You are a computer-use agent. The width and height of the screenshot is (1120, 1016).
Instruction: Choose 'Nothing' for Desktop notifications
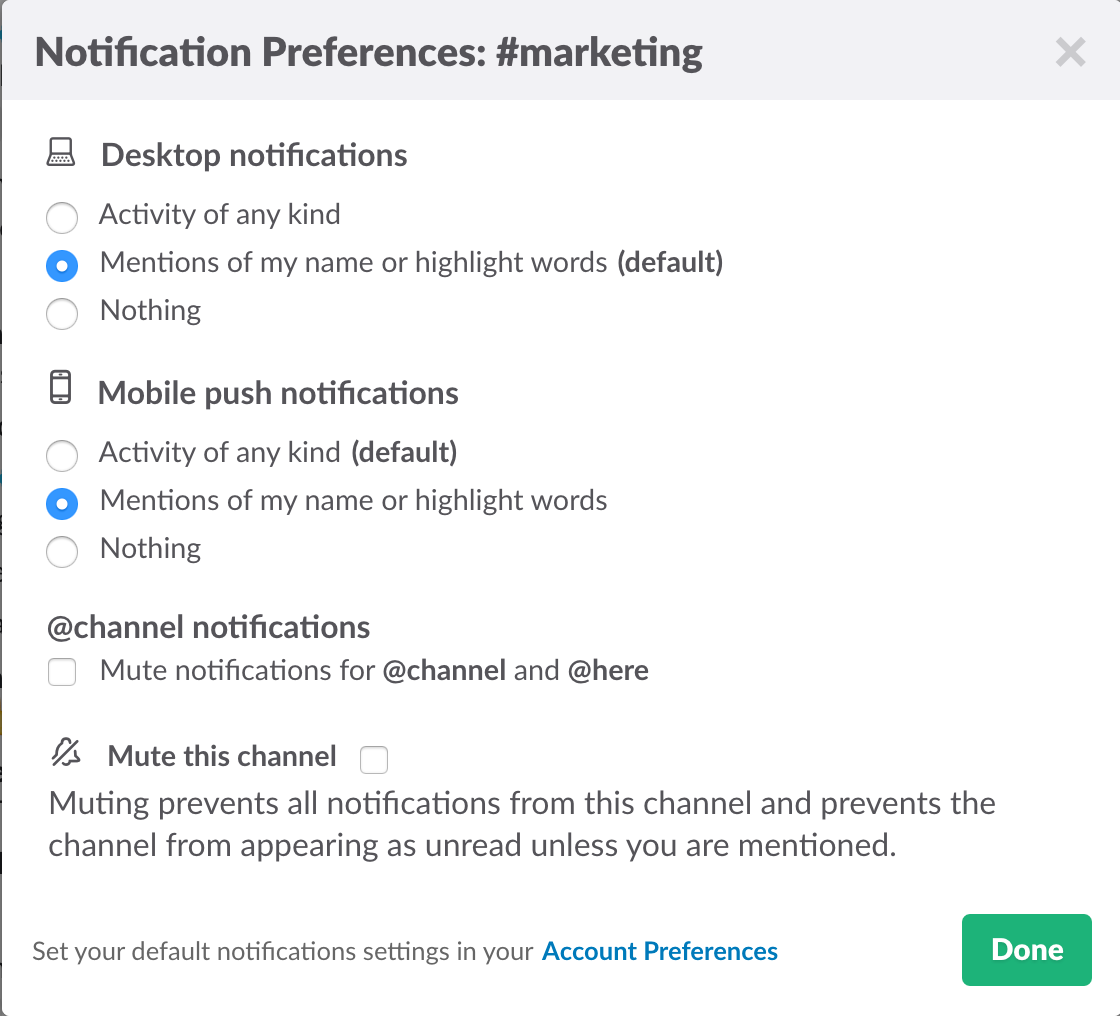(x=62, y=313)
